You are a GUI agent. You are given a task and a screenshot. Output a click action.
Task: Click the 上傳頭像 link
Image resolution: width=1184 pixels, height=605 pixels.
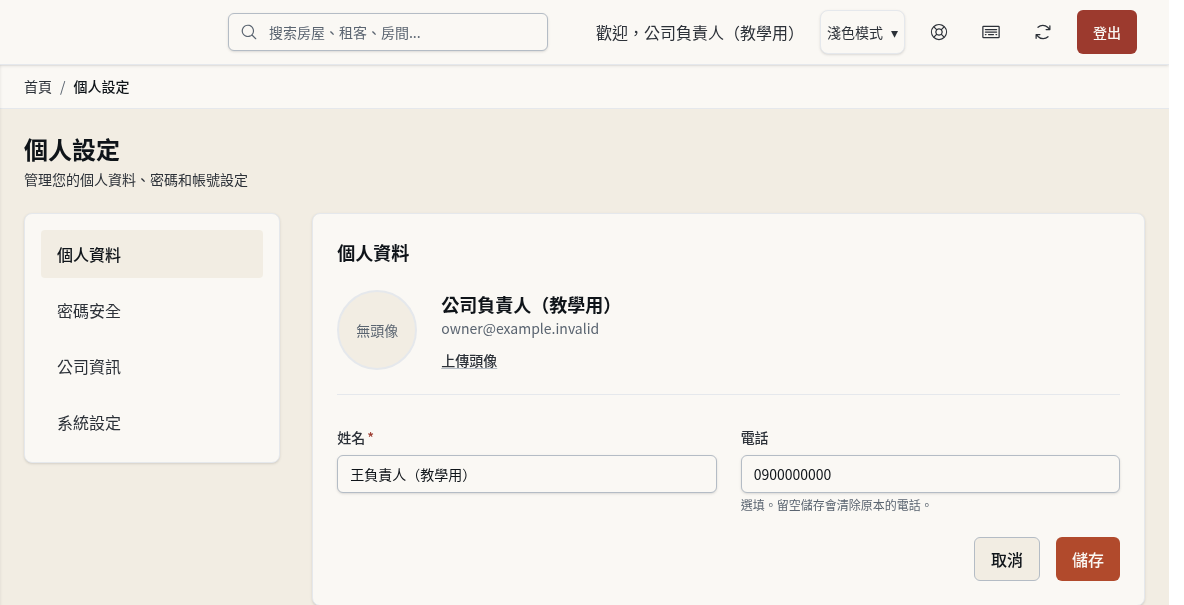tap(469, 361)
